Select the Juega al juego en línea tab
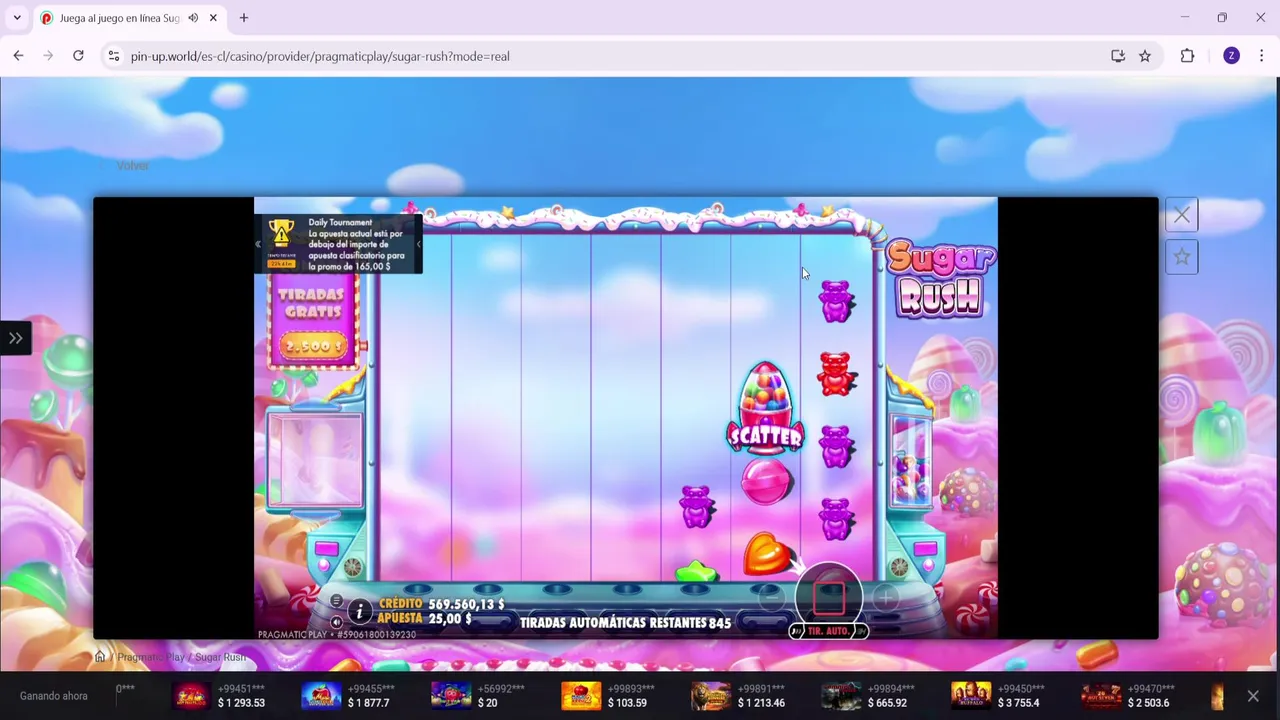The height and width of the screenshot is (720, 1280). pyautogui.click(x=130, y=18)
